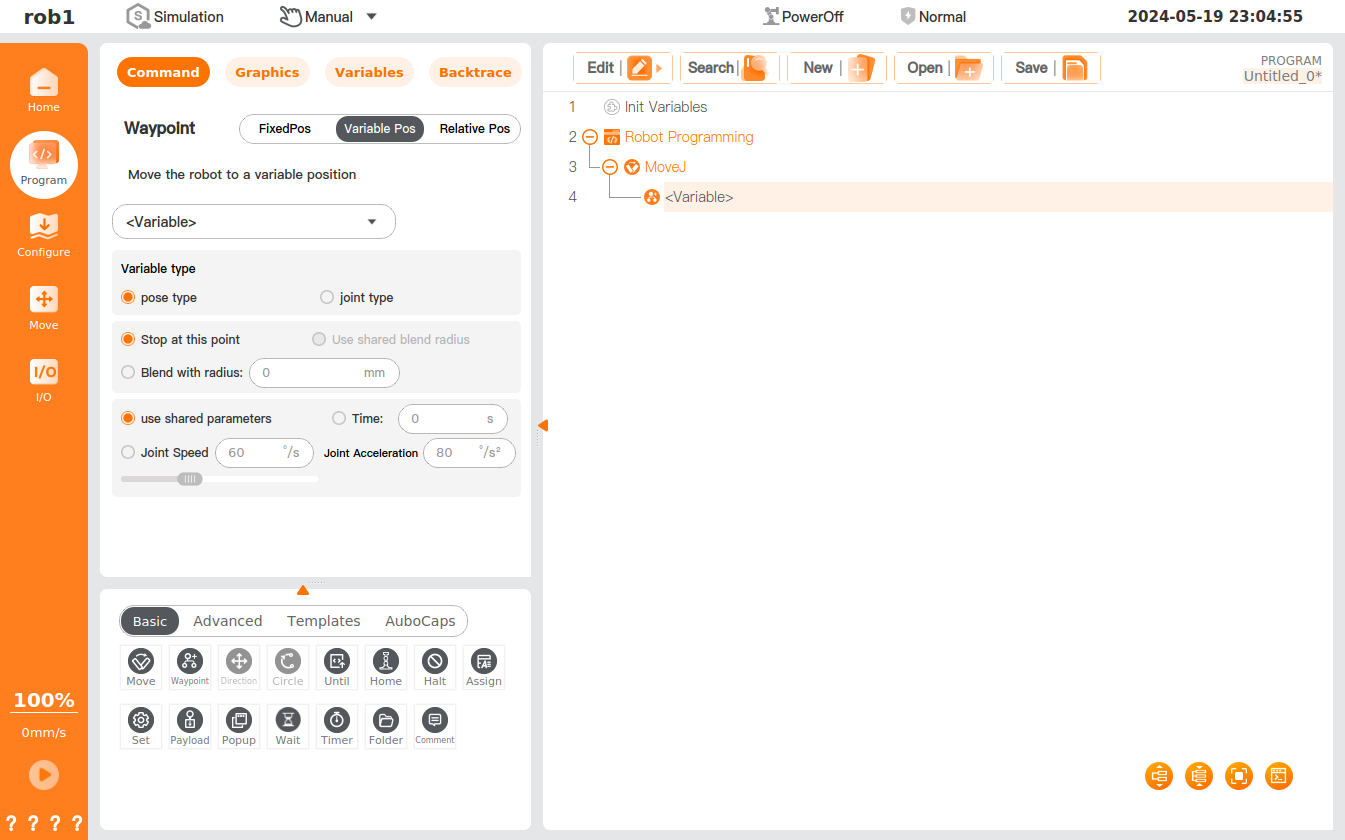Image resolution: width=1345 pixels, height=840 pixels.
Task: Click the Waypoint command icon
Action: (189, 666)
